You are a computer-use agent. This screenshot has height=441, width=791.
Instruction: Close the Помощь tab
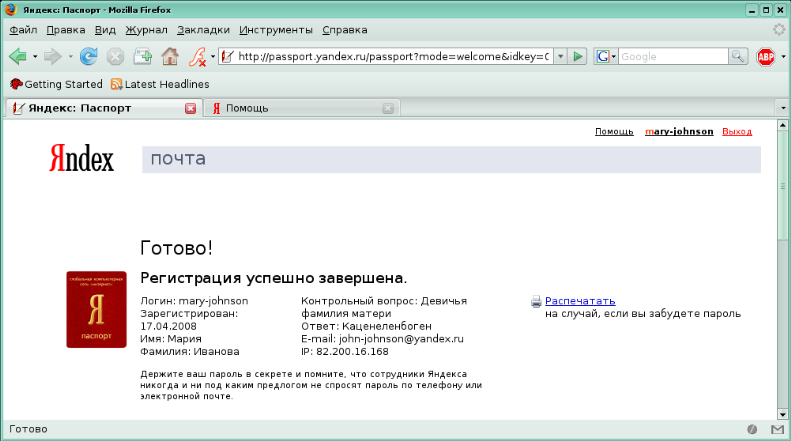click(x=387, y=108)
